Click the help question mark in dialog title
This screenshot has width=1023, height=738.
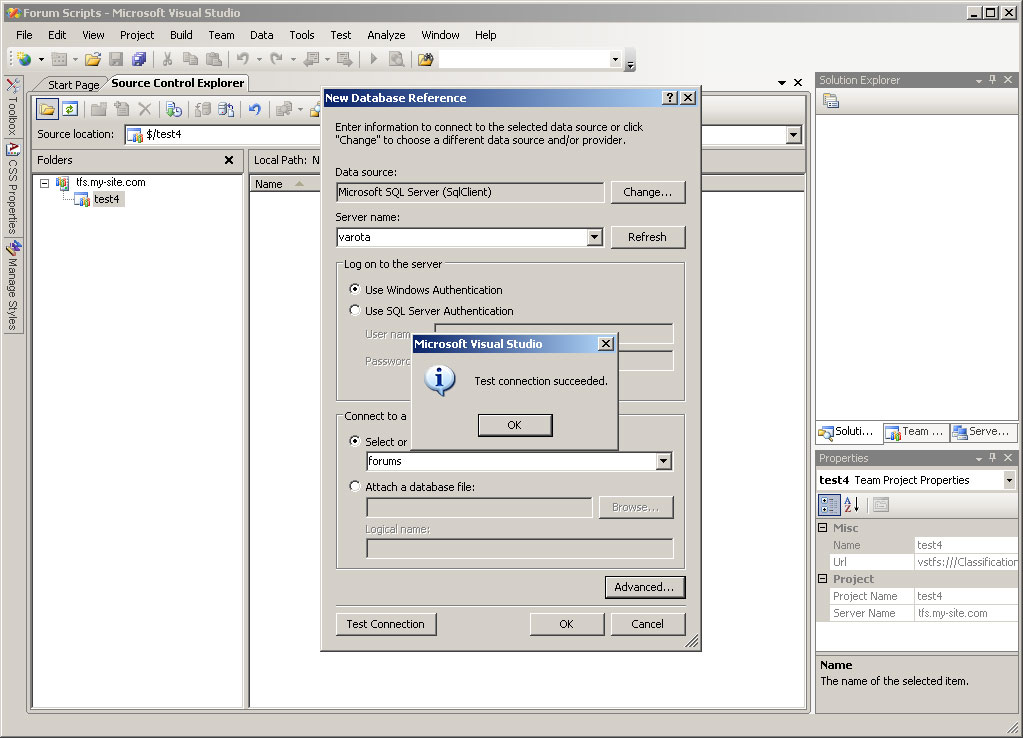point(669,98)
